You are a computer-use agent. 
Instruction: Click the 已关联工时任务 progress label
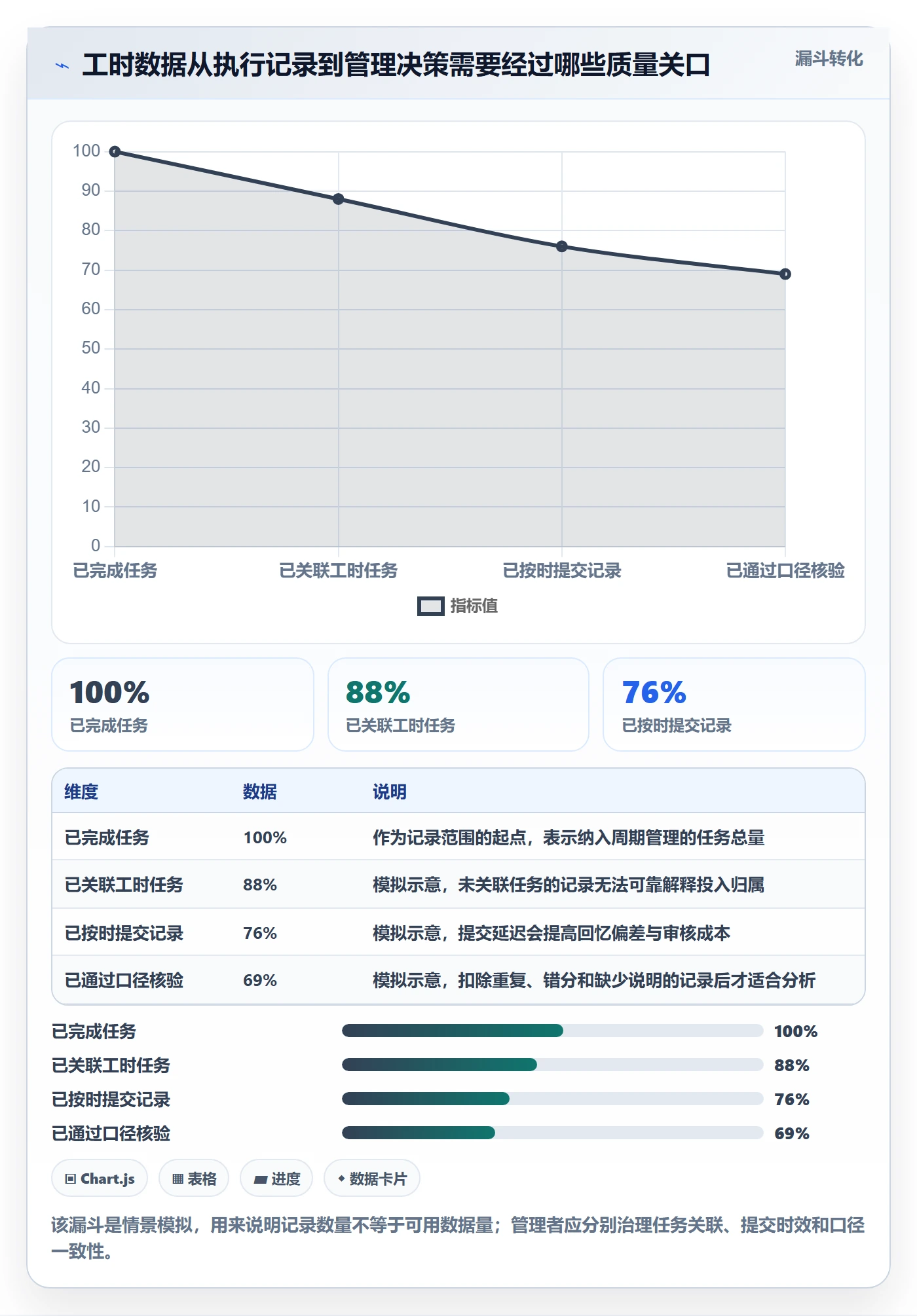point(111,1065)
